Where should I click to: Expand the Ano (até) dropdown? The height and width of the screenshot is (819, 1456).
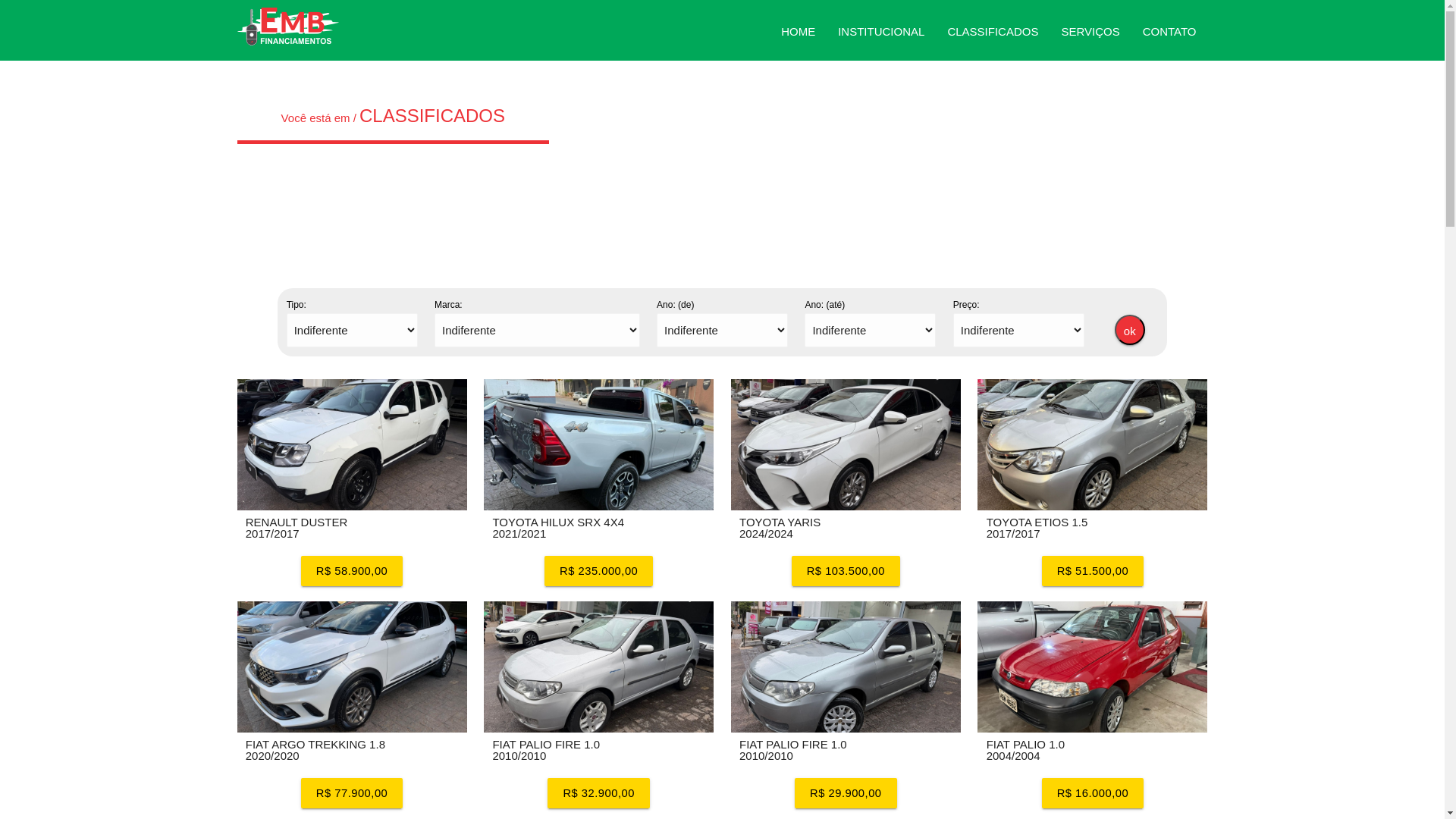(870, 331)
